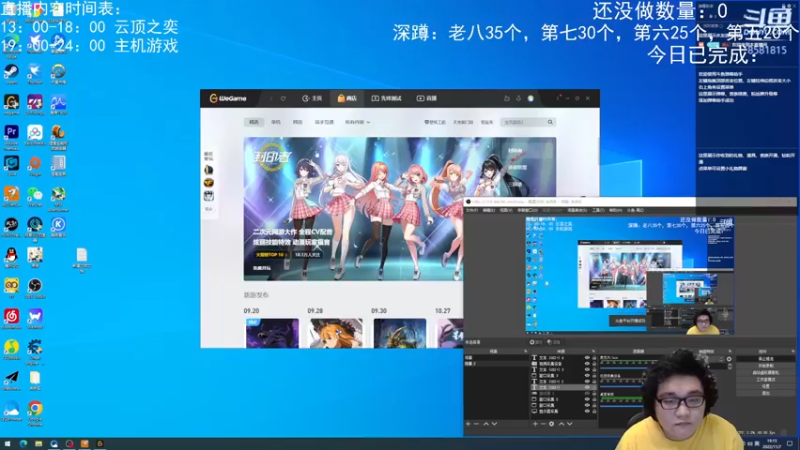Open source properties gear in OBS sources toolbar
Screen dimensions: 800x450
[x=552, y=423]
